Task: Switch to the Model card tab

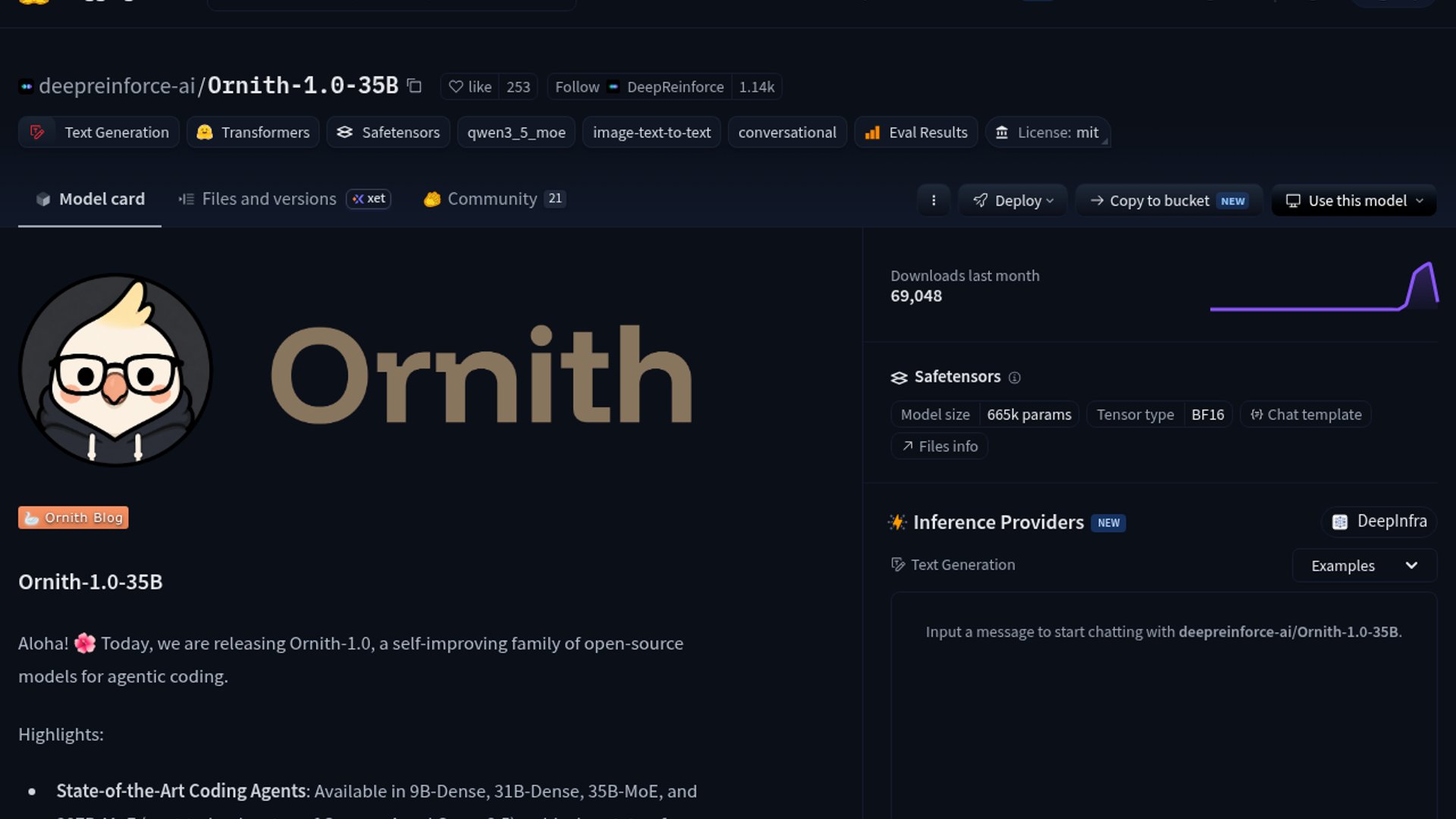Action: (x=89, y=199)
